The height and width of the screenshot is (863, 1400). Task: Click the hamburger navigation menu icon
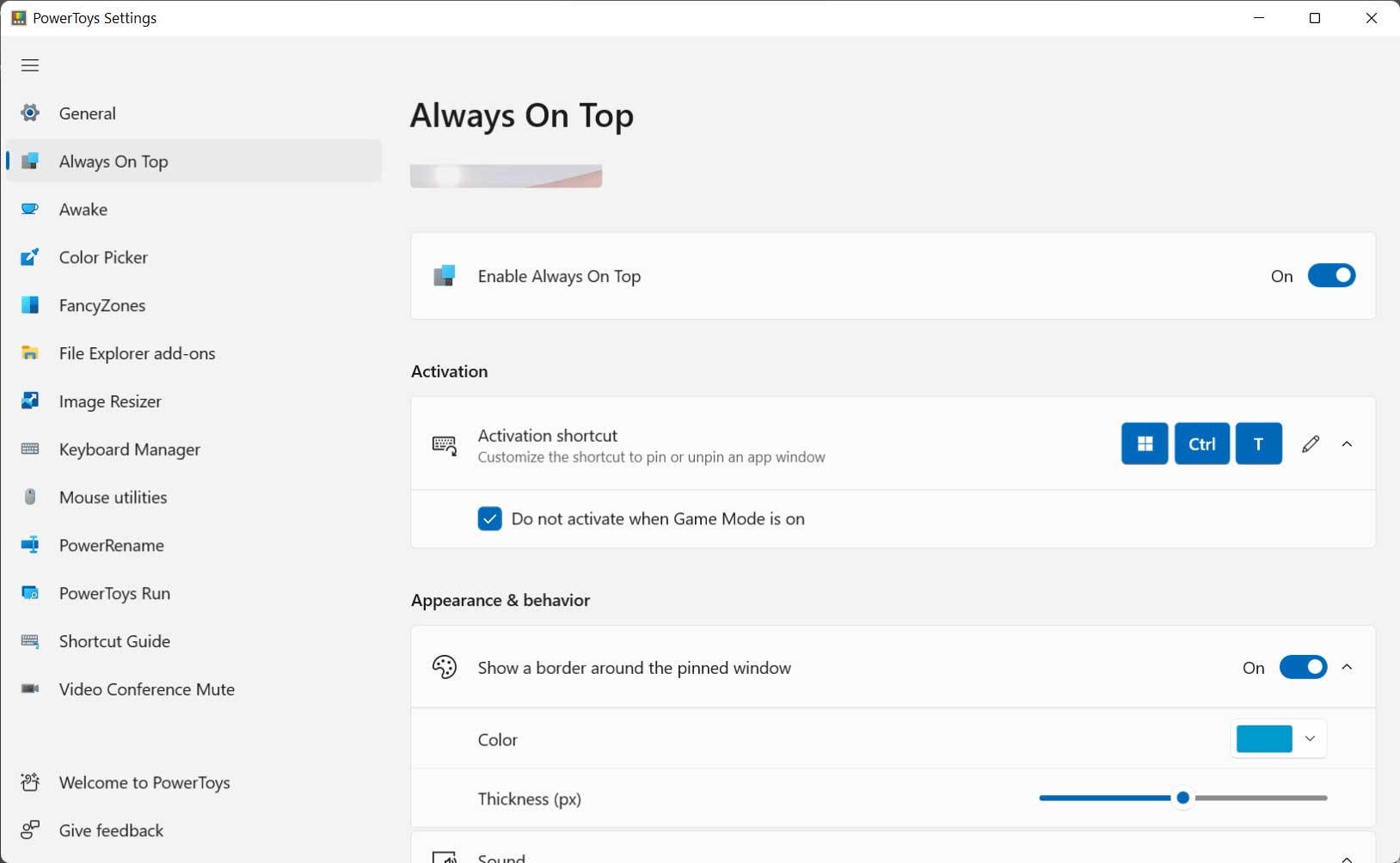tap(30, 65)
